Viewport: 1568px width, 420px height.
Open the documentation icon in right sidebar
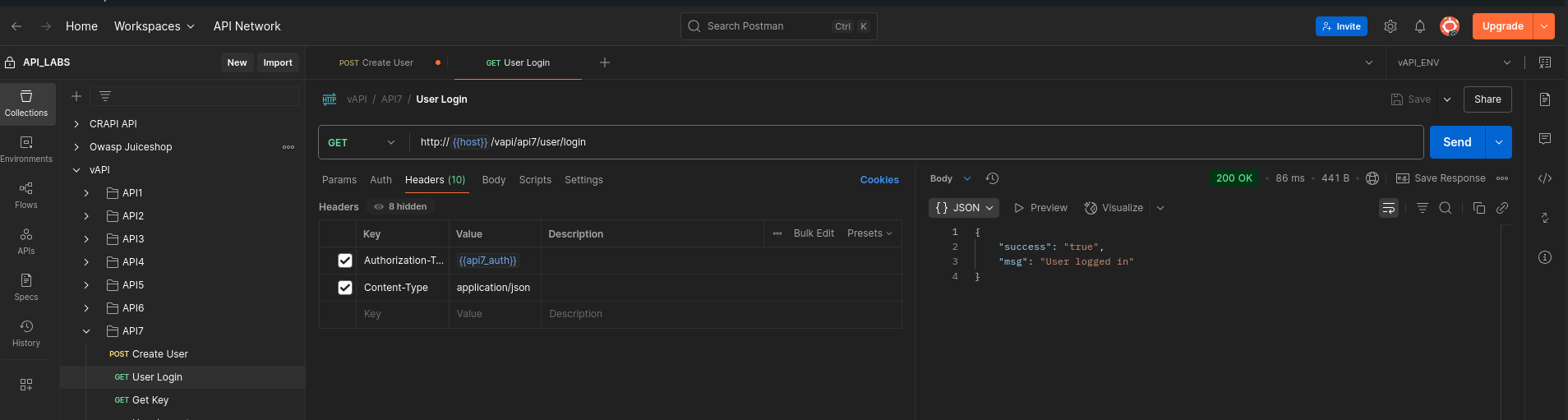click(x=1545, y=99)
